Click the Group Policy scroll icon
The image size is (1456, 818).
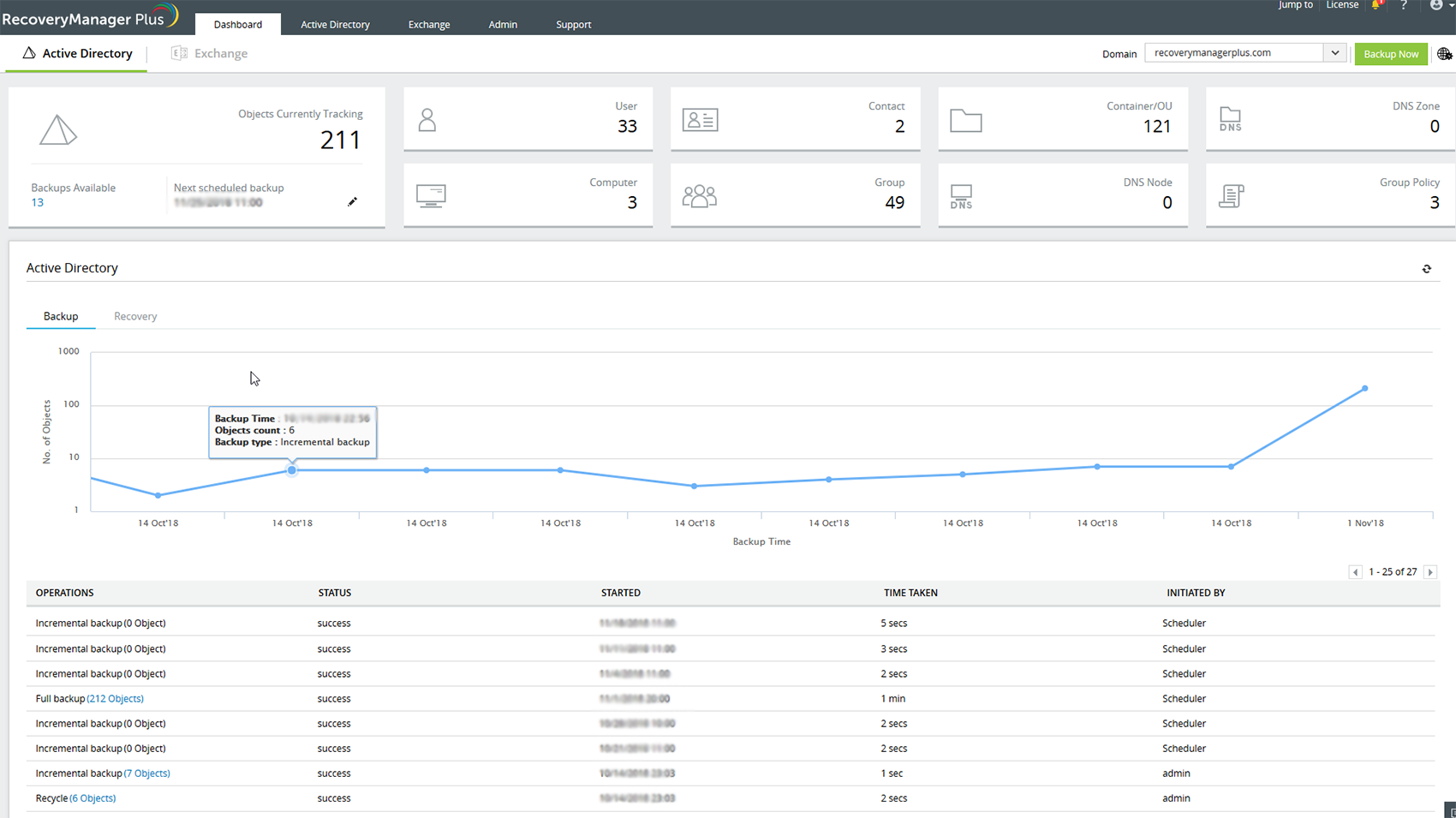click(1232, 196)
